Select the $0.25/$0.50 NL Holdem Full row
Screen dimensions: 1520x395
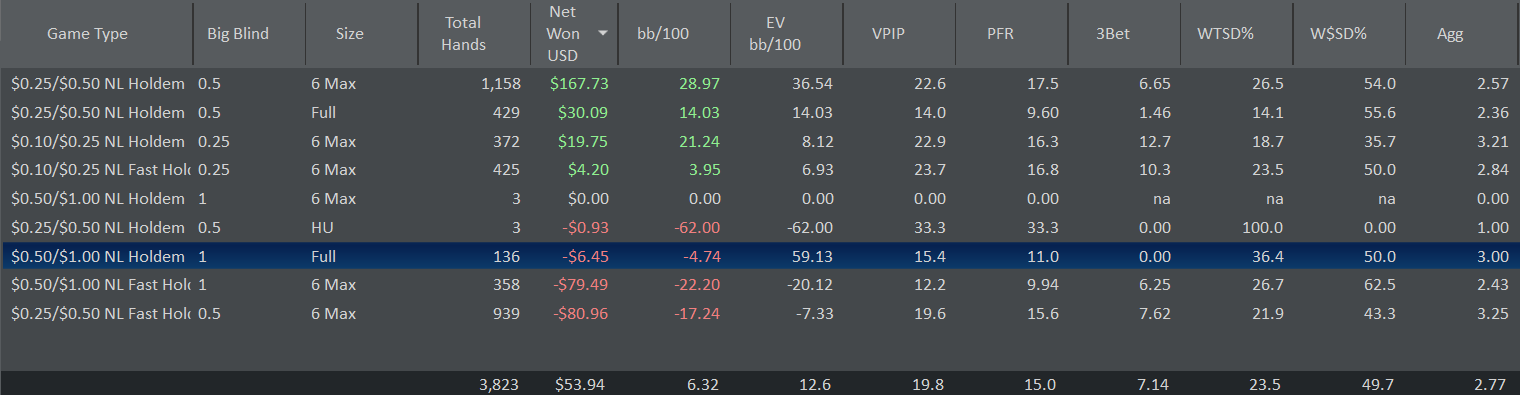point(760,113)
